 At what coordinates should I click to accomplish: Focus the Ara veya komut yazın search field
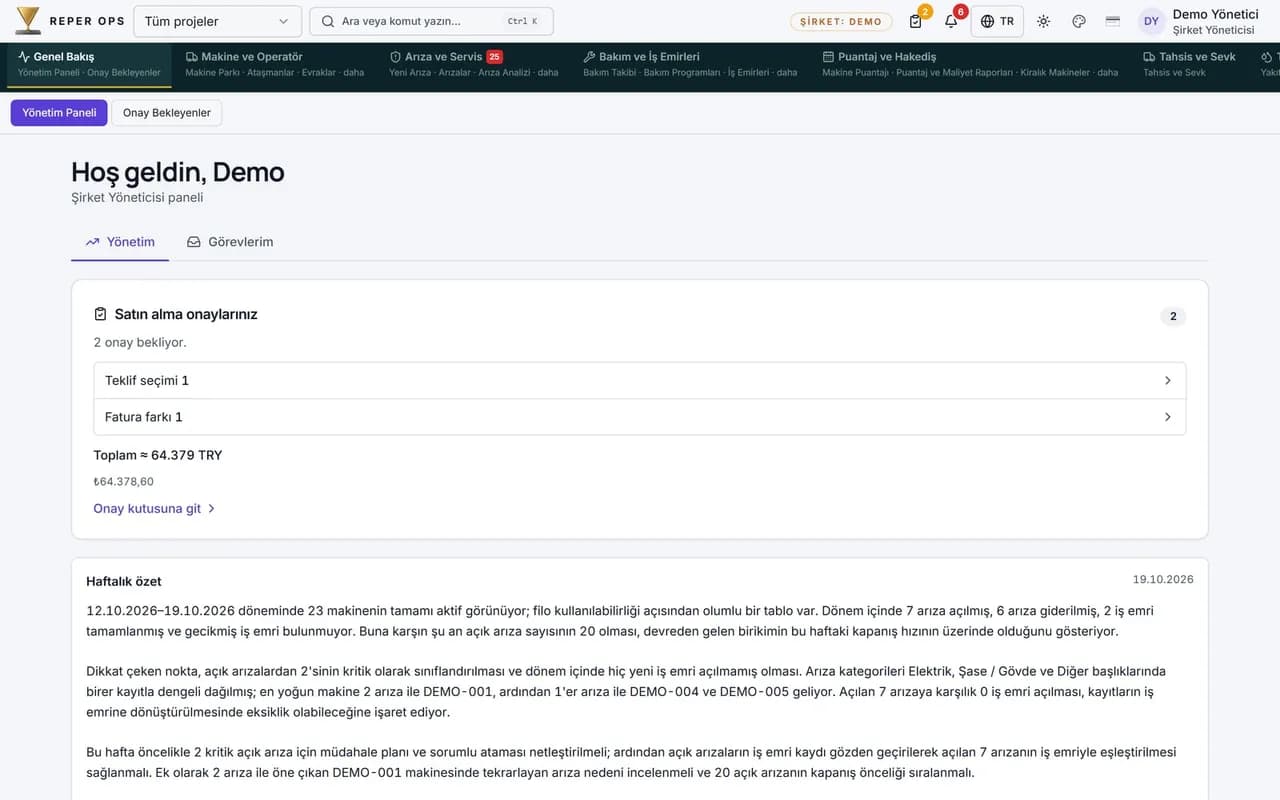(431, 21)
